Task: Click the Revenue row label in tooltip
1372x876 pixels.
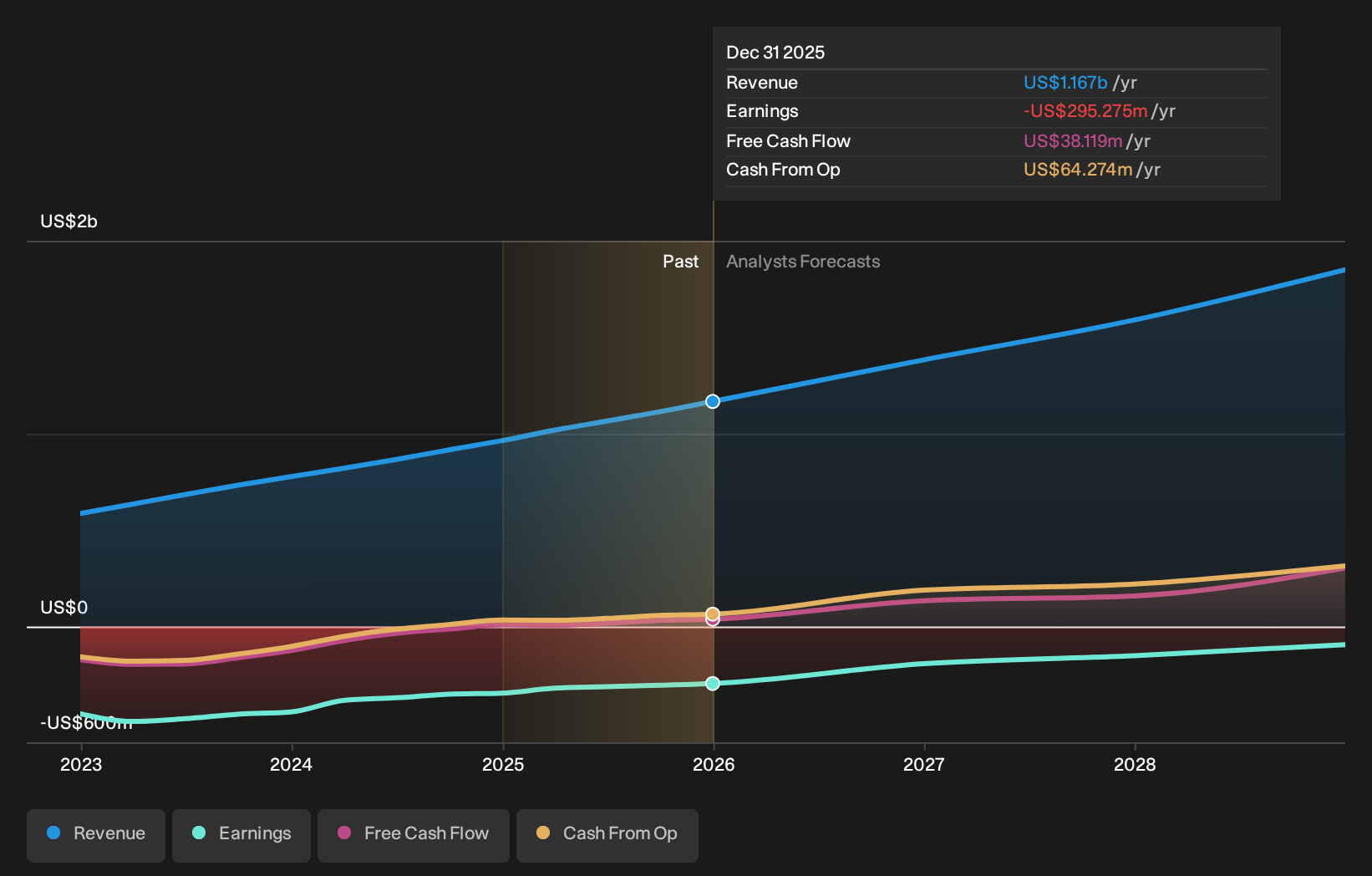Action: click(x=762, y=83)
